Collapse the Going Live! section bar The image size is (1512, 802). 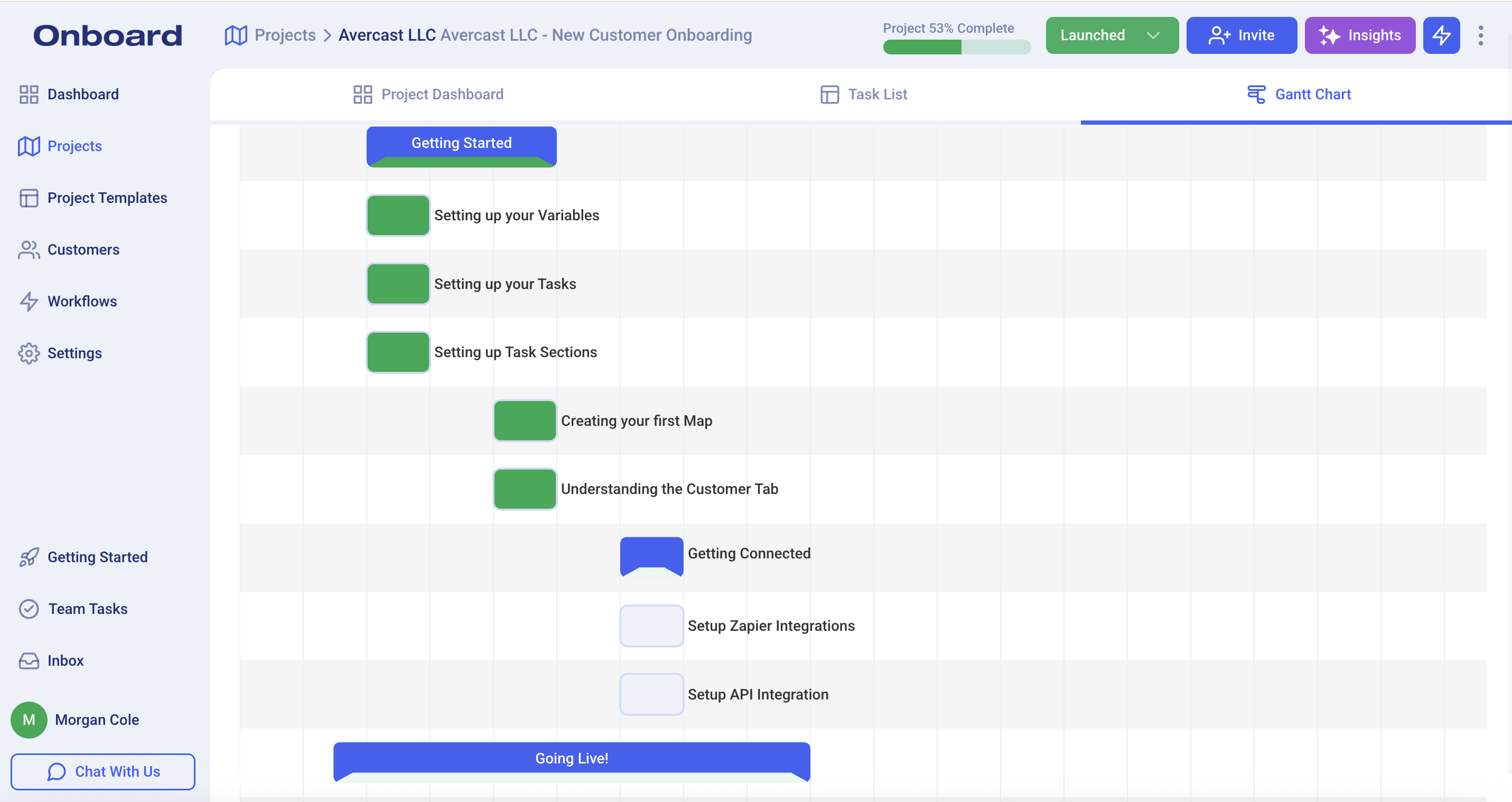click(571, 758)
